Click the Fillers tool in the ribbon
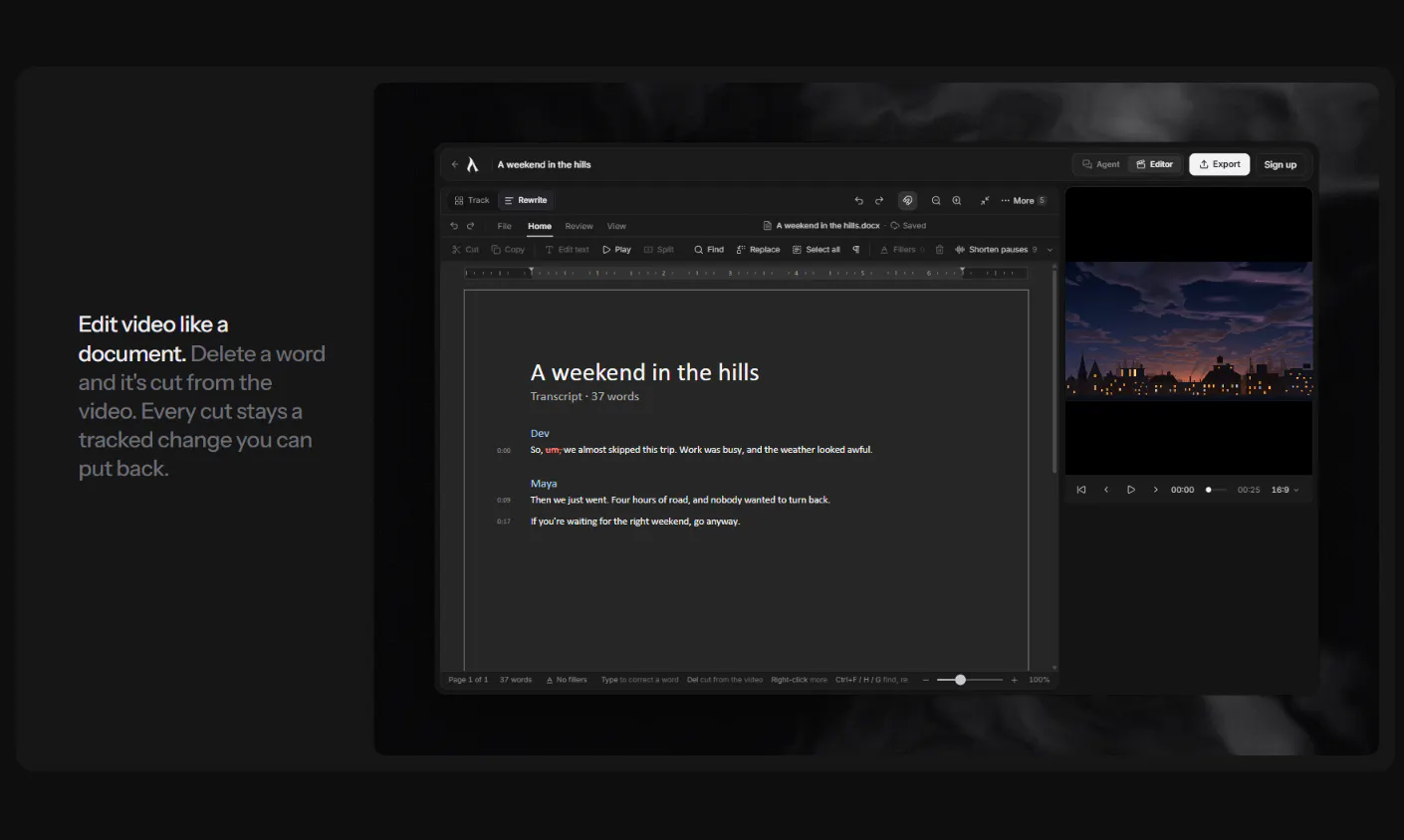 tap(902, 250)
